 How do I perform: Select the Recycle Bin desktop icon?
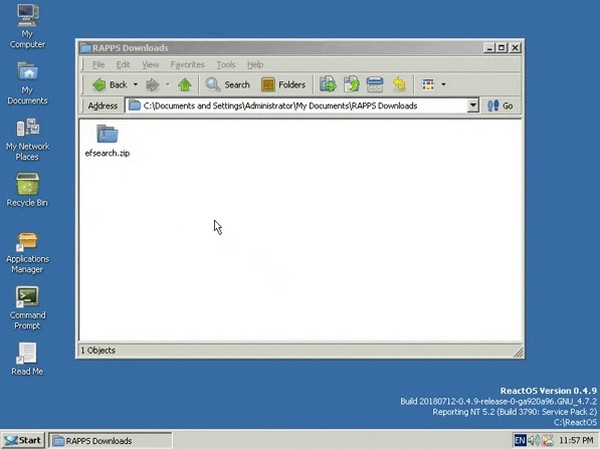tap(27, 190)
